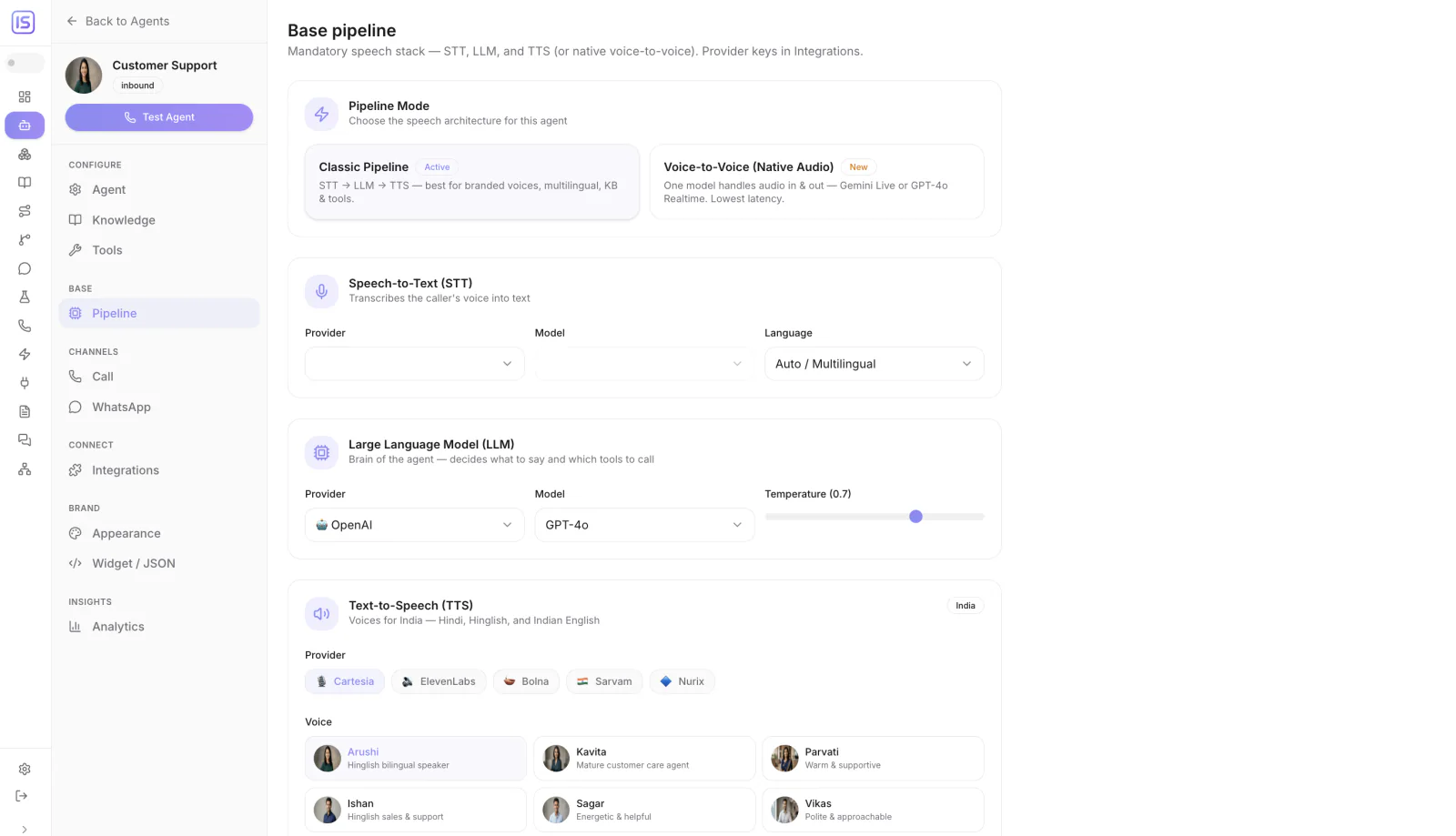Select the Classic Pipeline mode card
1456x836 pixels.
click(x=471, y=182)
